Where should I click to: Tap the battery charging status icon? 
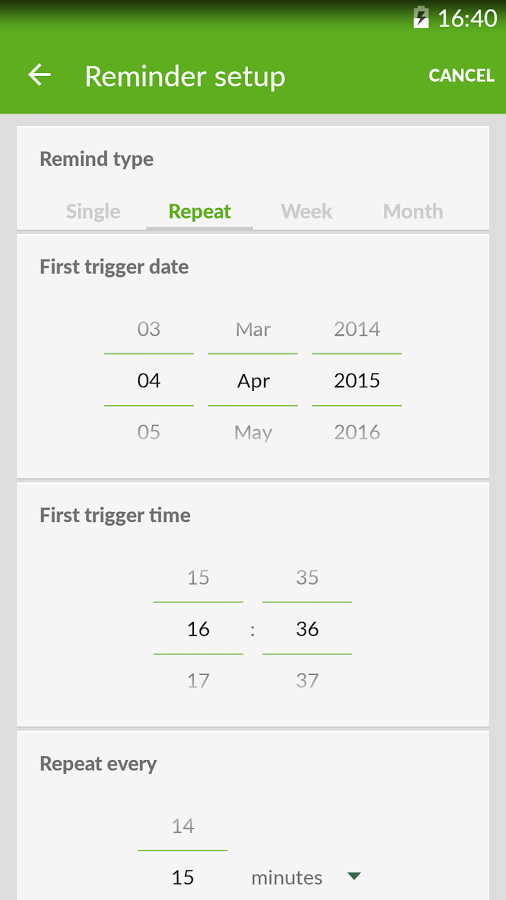421,18
